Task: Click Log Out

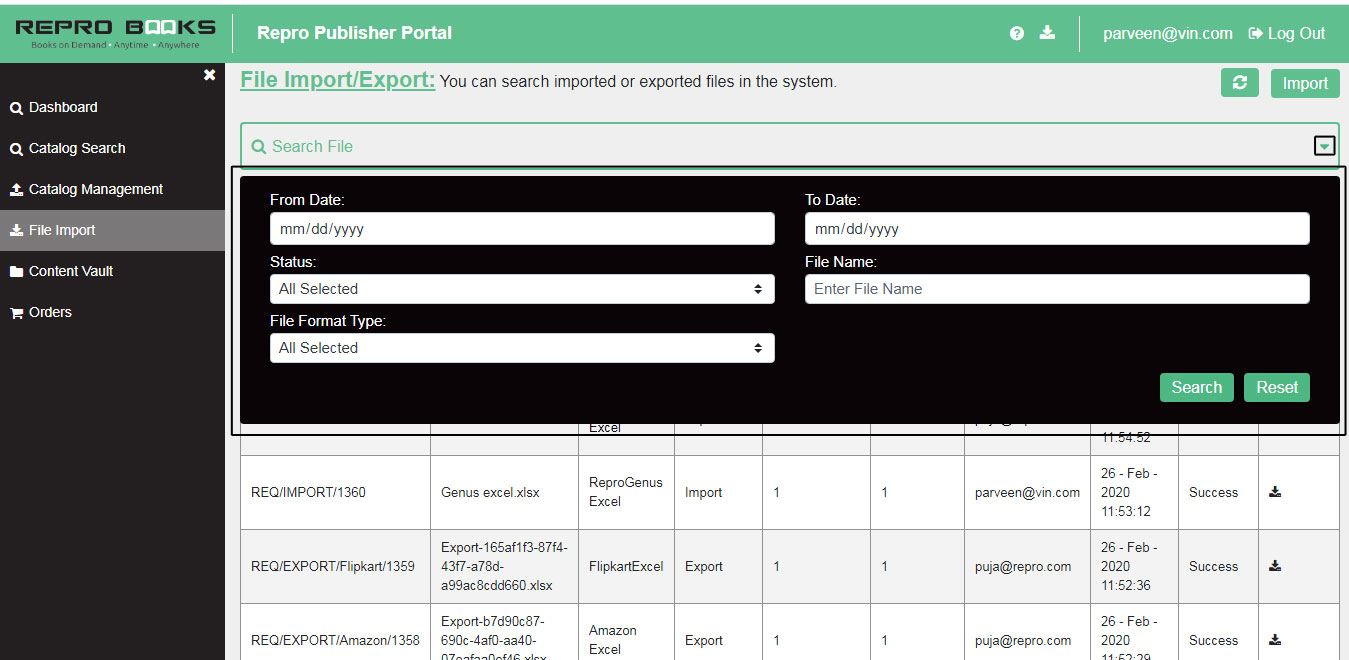Action: [1286, 33]
